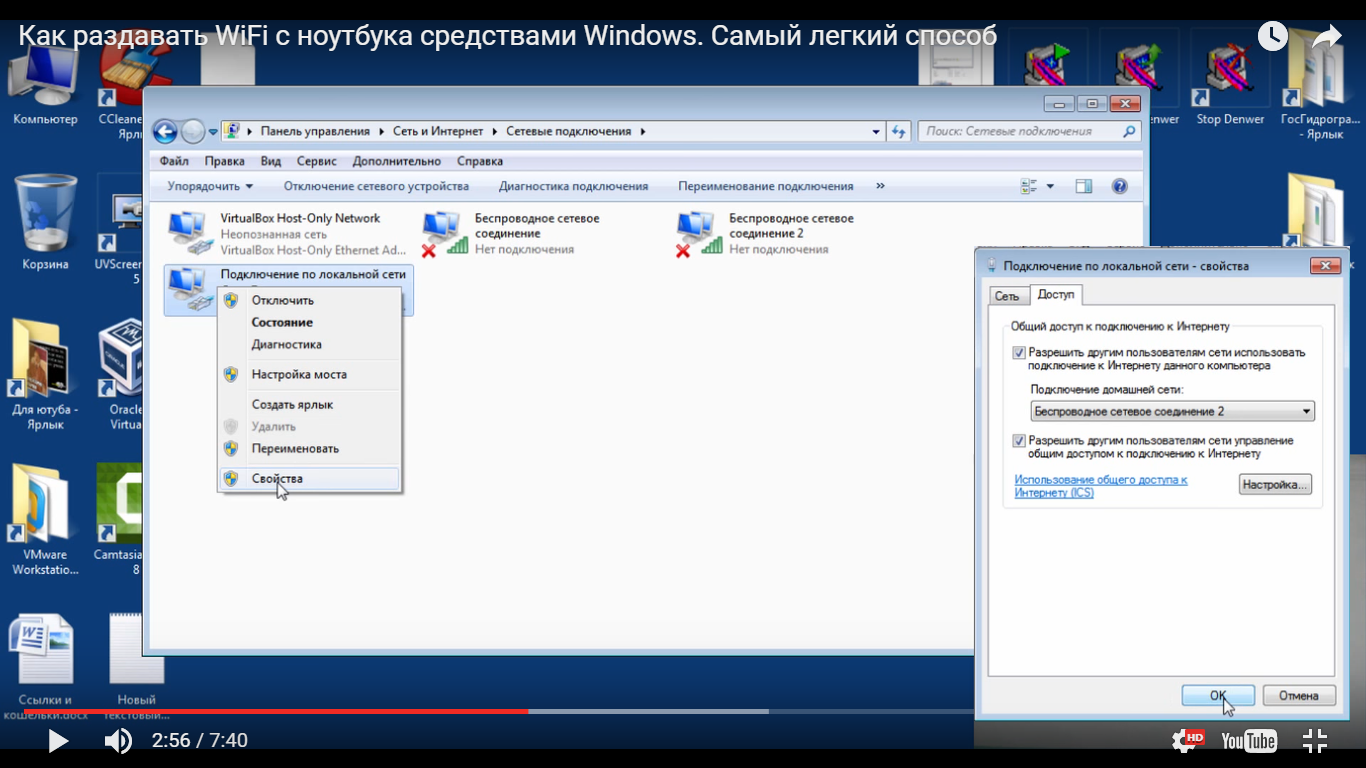Choose Диагностика in context menu
Image resolution: width=1366 pixels, height=768 pixels.
[x=309, y=344]
